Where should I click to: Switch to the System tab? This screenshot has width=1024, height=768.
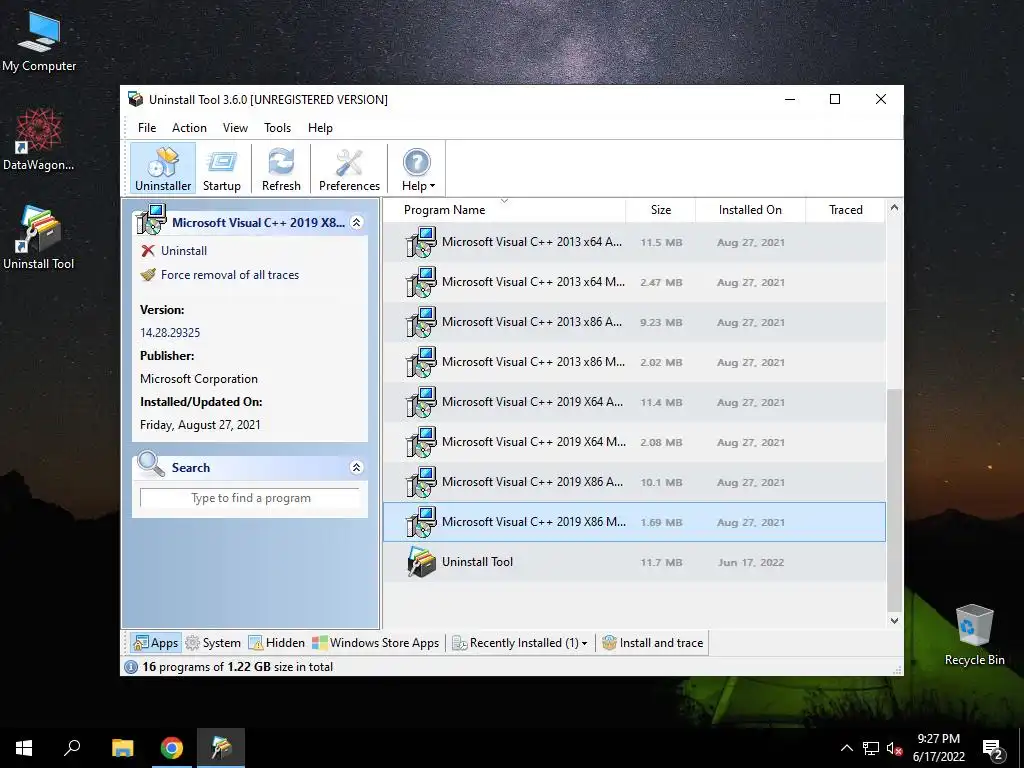214,643
